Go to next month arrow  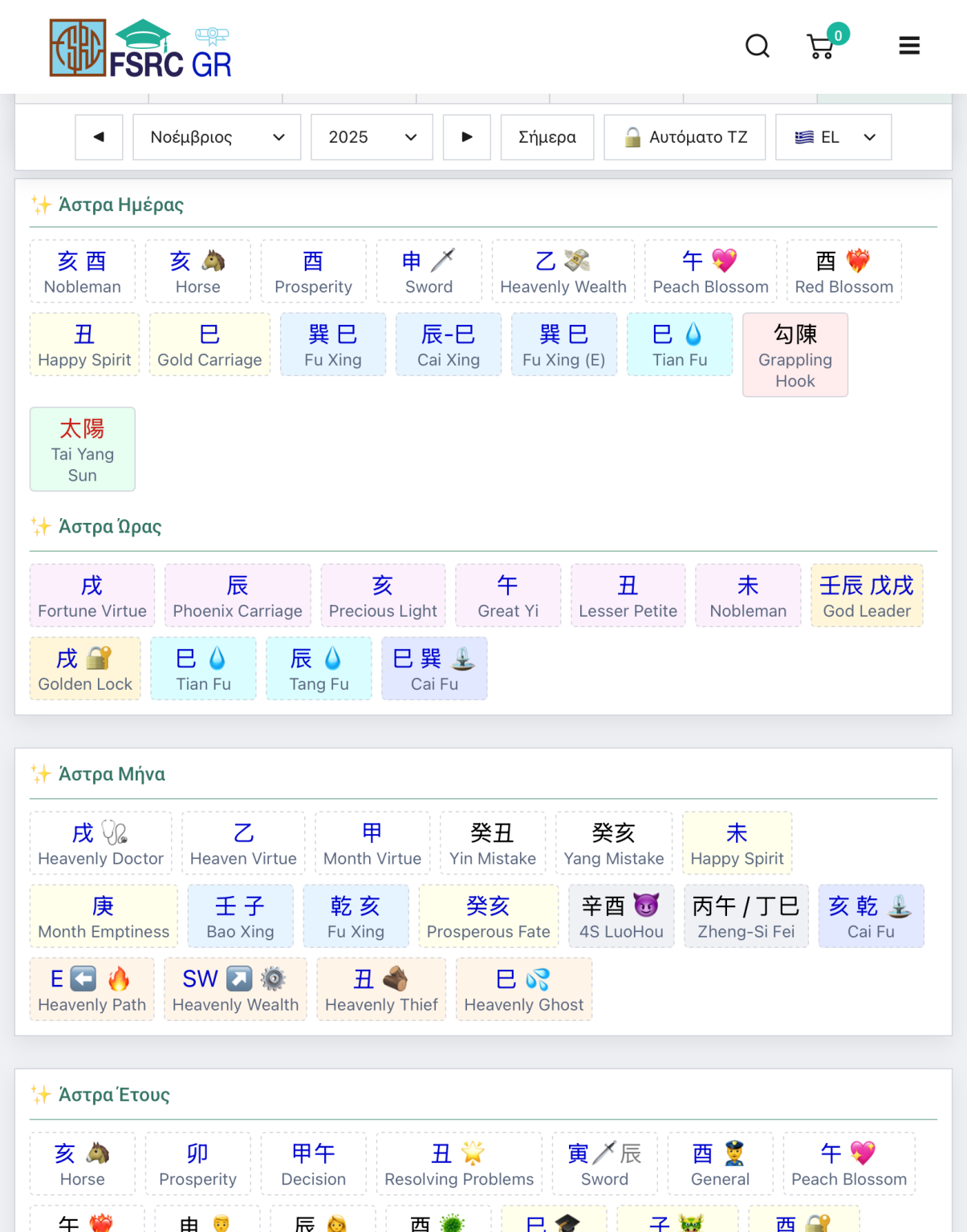466,137
